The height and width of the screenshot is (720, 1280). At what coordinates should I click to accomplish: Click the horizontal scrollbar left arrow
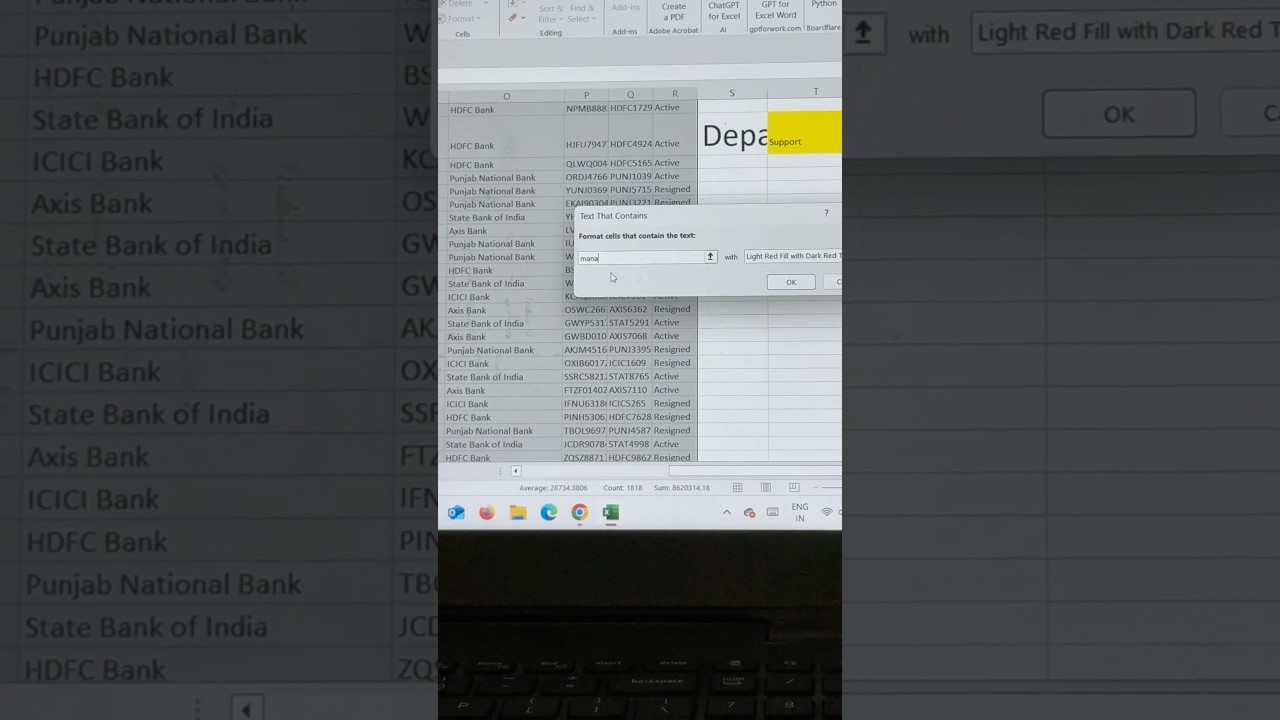516,471
